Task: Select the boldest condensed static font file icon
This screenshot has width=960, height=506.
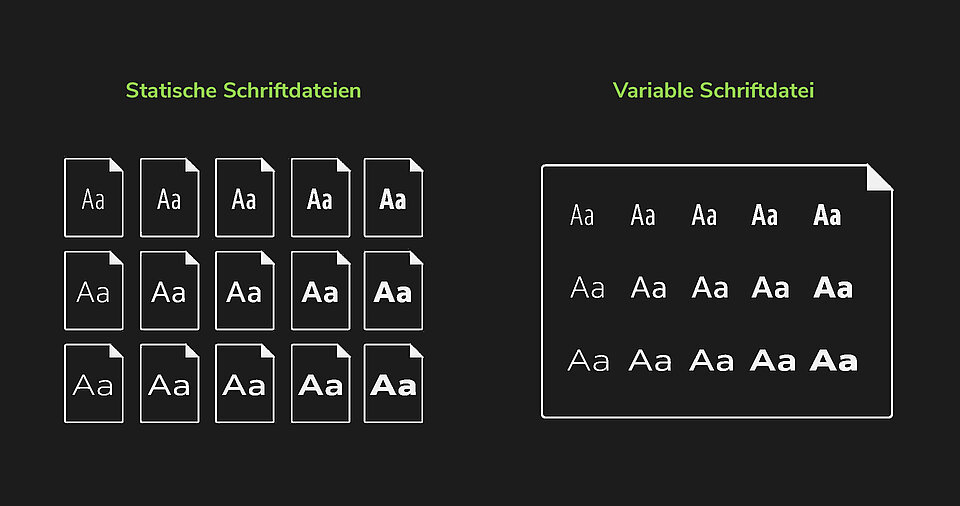Action: pos(393,198)
